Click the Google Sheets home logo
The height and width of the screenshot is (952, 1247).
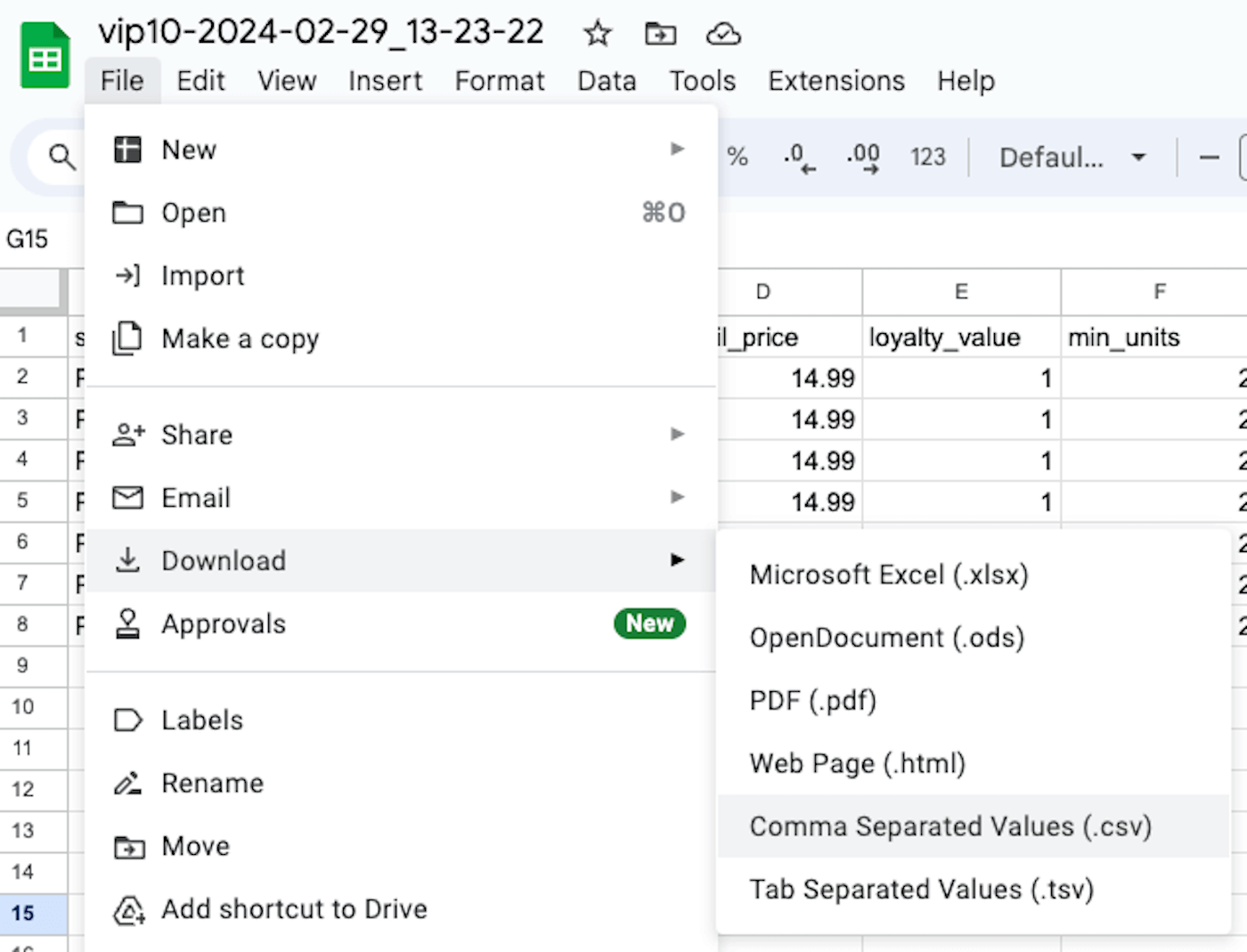tap(45, 56)
